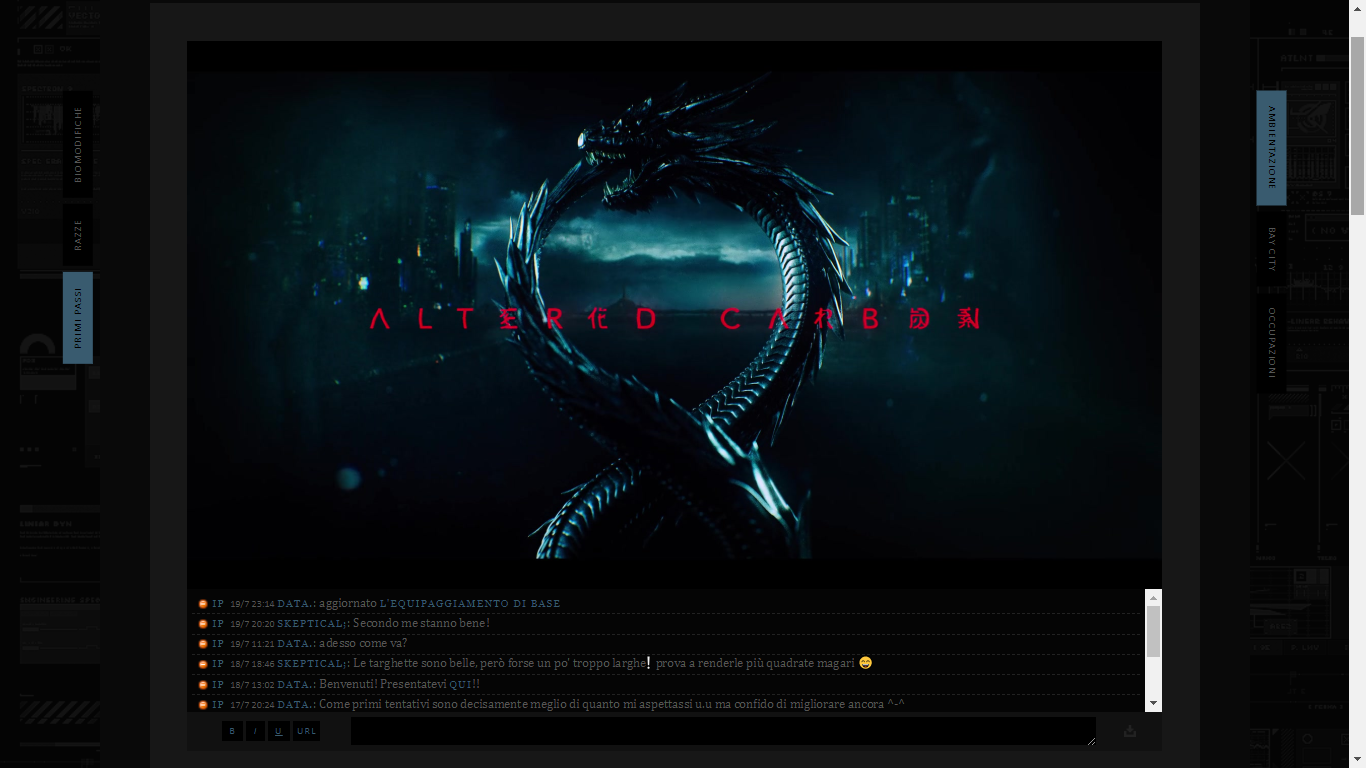This screenshot has width=1366, height=768.
Task: Click username SKEPTICAL on the 18/7 18:46 message
Action: tap(311, 664)
